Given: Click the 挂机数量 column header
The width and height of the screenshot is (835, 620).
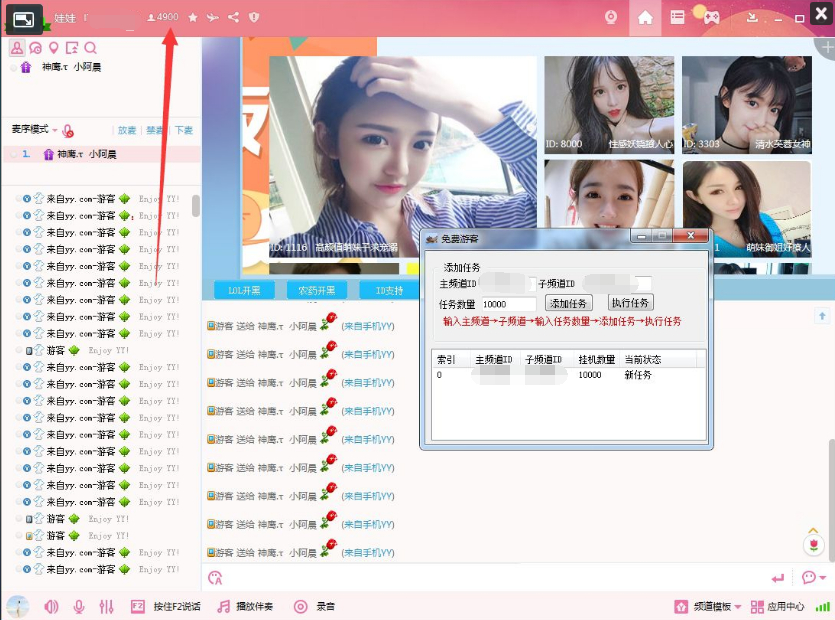Looking at the screenshot, I should pyautogui.click(x=596, y=360).
